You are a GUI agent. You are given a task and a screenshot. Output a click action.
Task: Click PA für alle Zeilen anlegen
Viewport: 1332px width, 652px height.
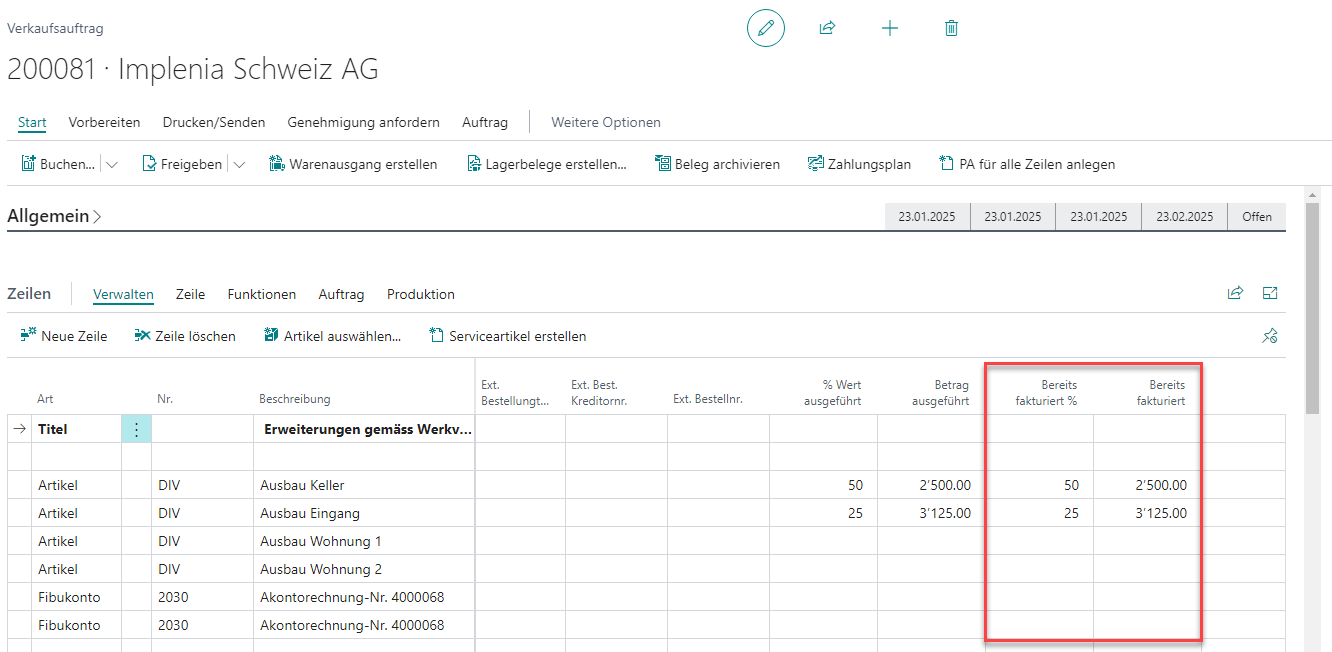pos(1027,164)
